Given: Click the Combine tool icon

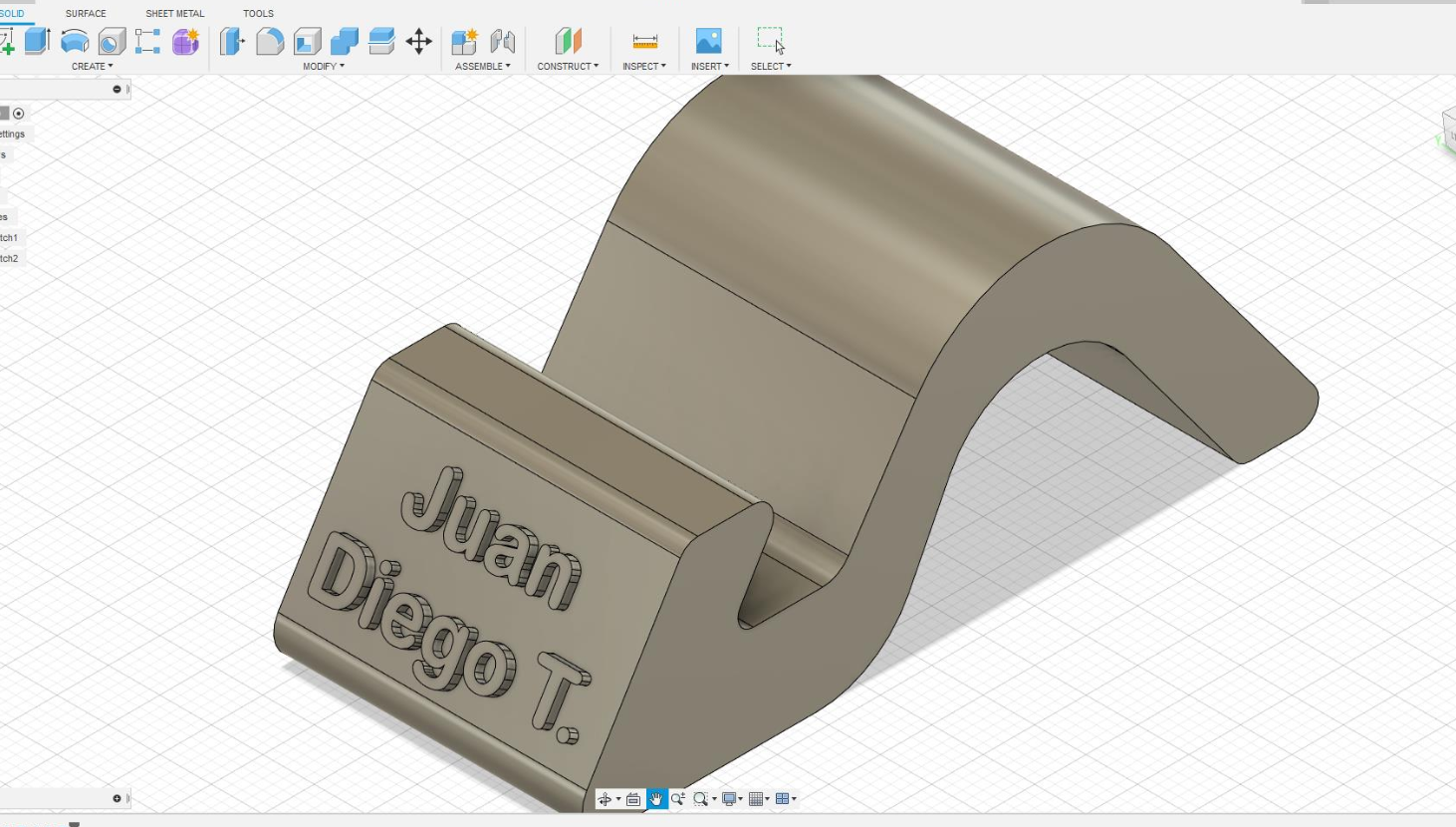Looking at the screenshot, I should (x=345, y=41).
